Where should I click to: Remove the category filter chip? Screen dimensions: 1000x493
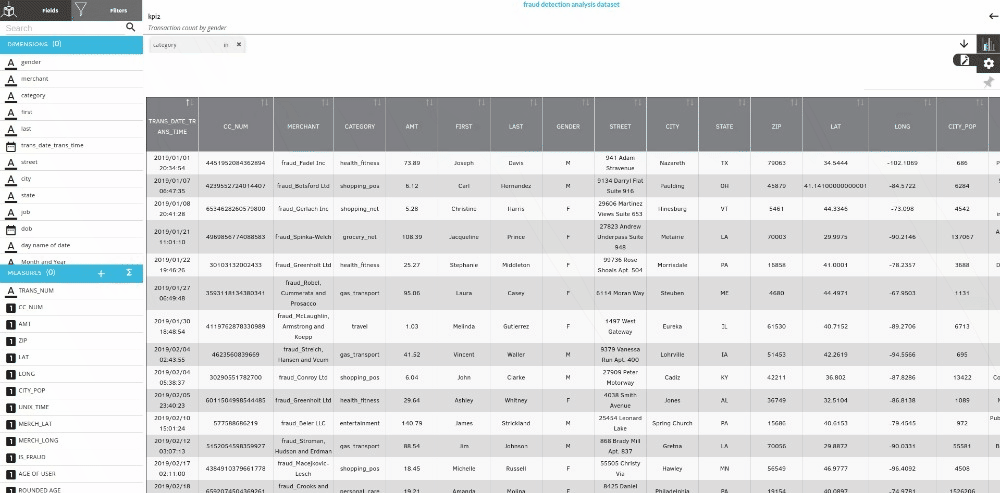click(x=239, y=45)
